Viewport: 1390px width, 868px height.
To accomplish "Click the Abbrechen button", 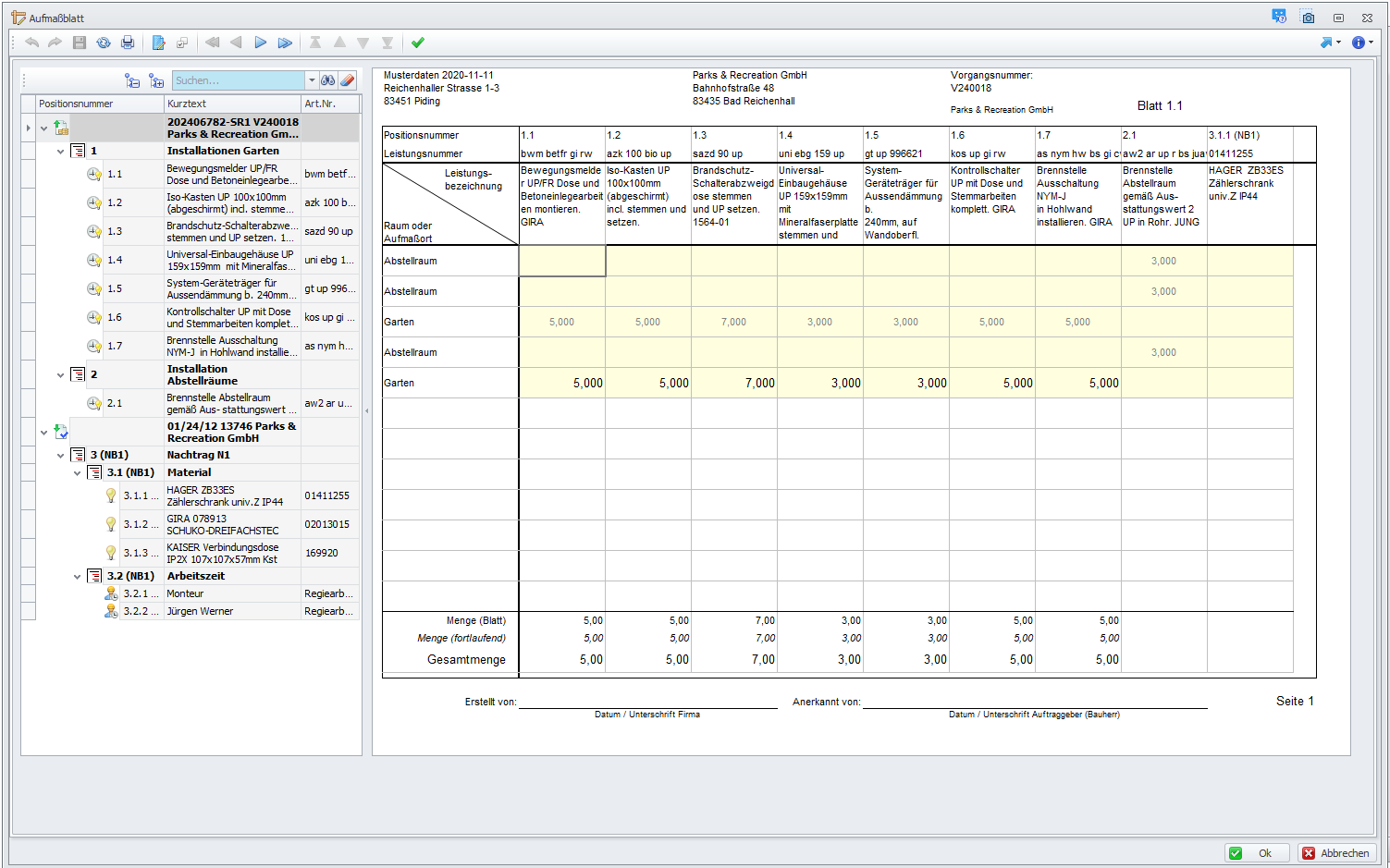I will [1336, 853].
